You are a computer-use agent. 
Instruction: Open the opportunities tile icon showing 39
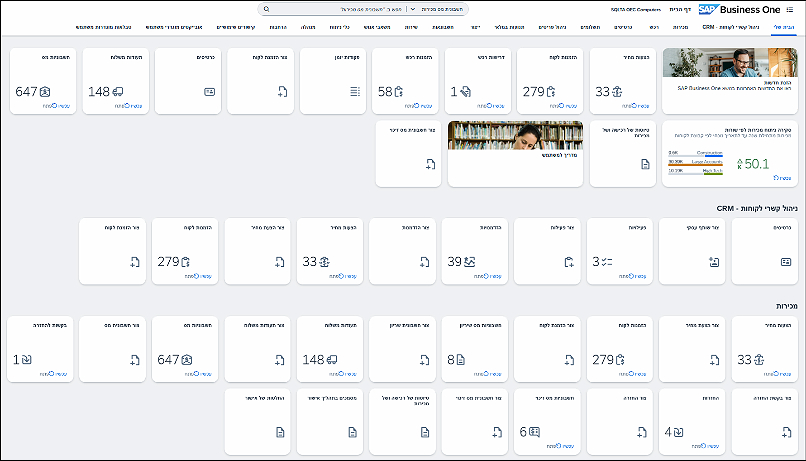(456, 262)
